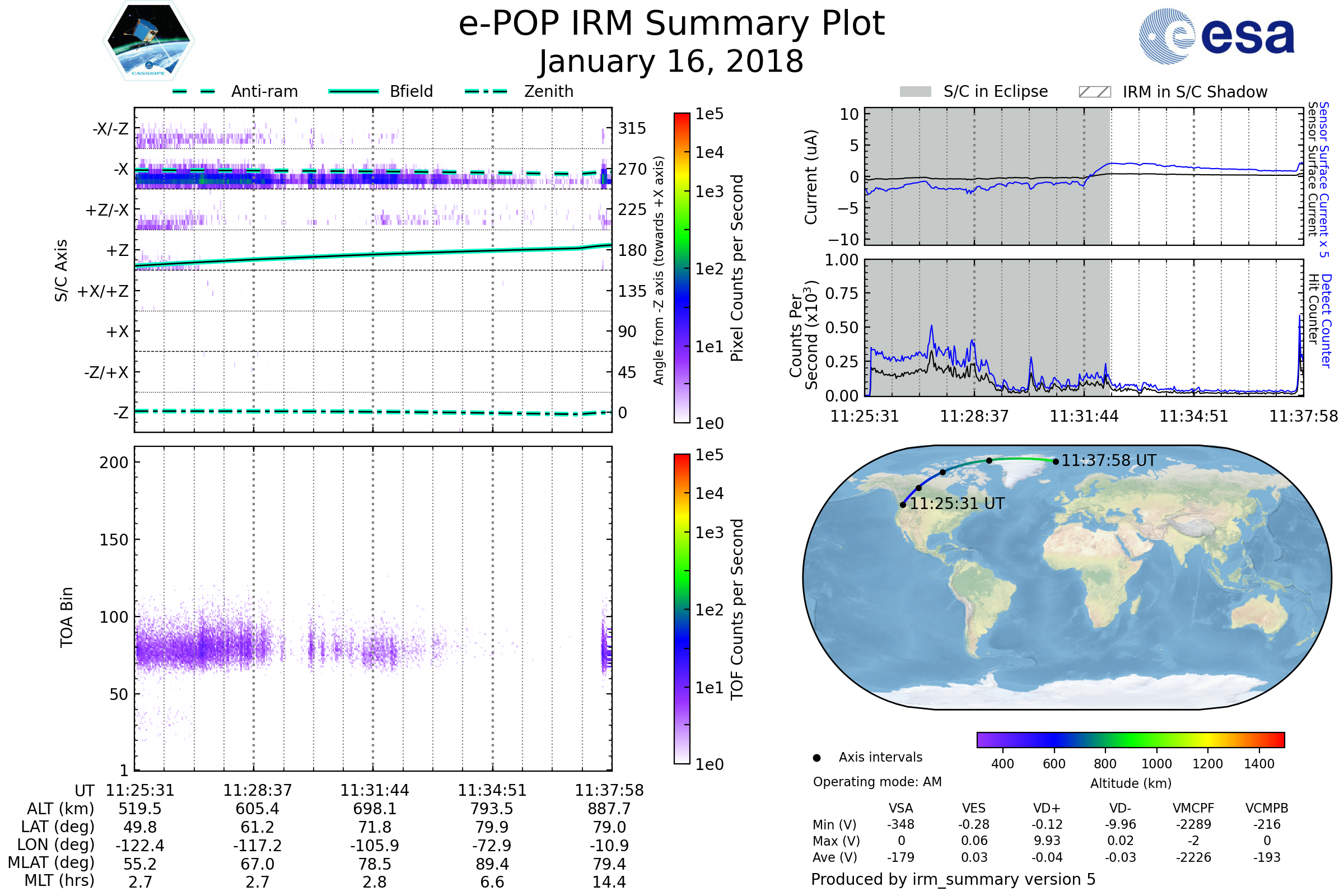The width and height of the screenshot is (1344, 896).
Task: Click the VMCPF column header in voltage table
Action: 1193,809
